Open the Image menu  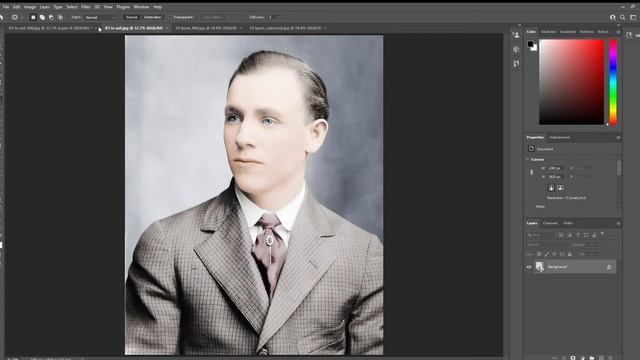[30, 7]
